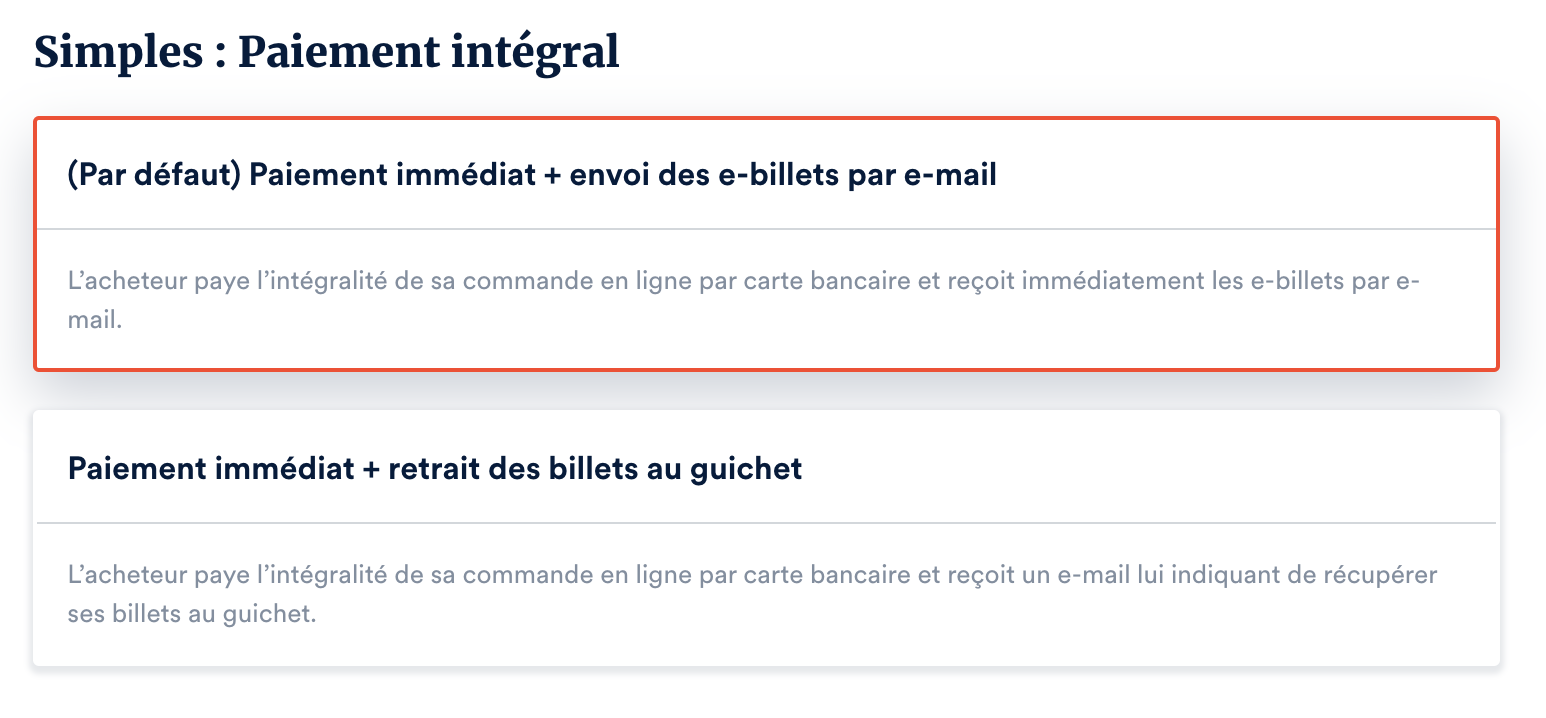
Task: Click the "ses billets au guichet." line
Action: point(191,613)
